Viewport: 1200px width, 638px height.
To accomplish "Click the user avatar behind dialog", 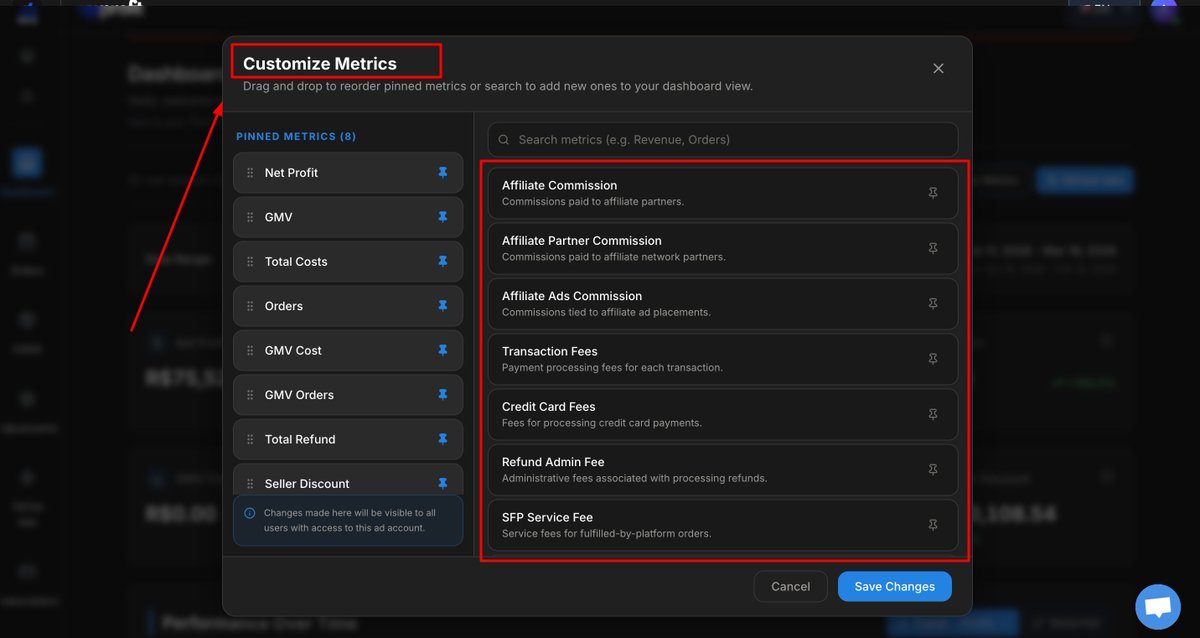I will click(1163, 10).
